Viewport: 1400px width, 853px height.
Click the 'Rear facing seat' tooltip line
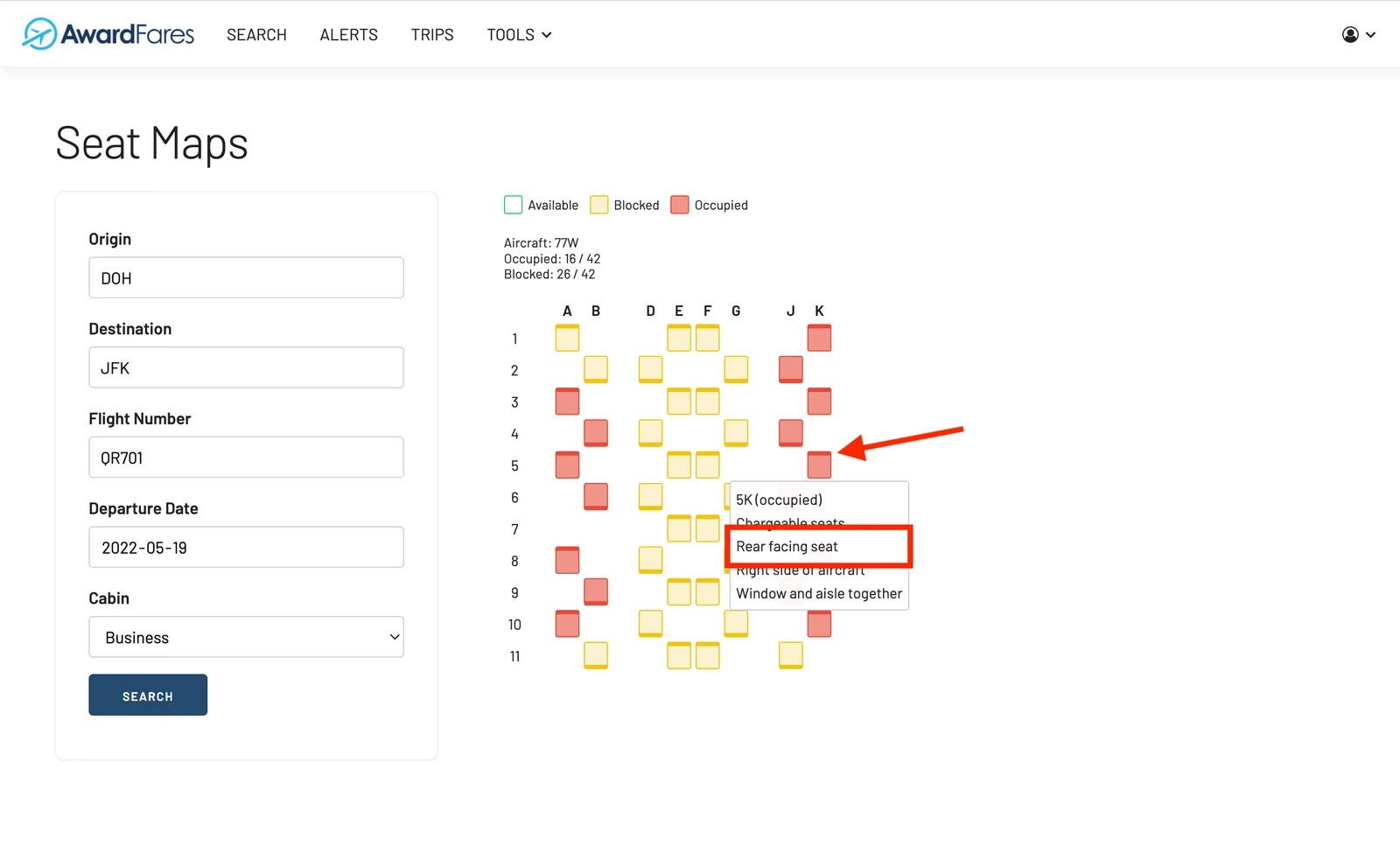[x=787, y=546]
